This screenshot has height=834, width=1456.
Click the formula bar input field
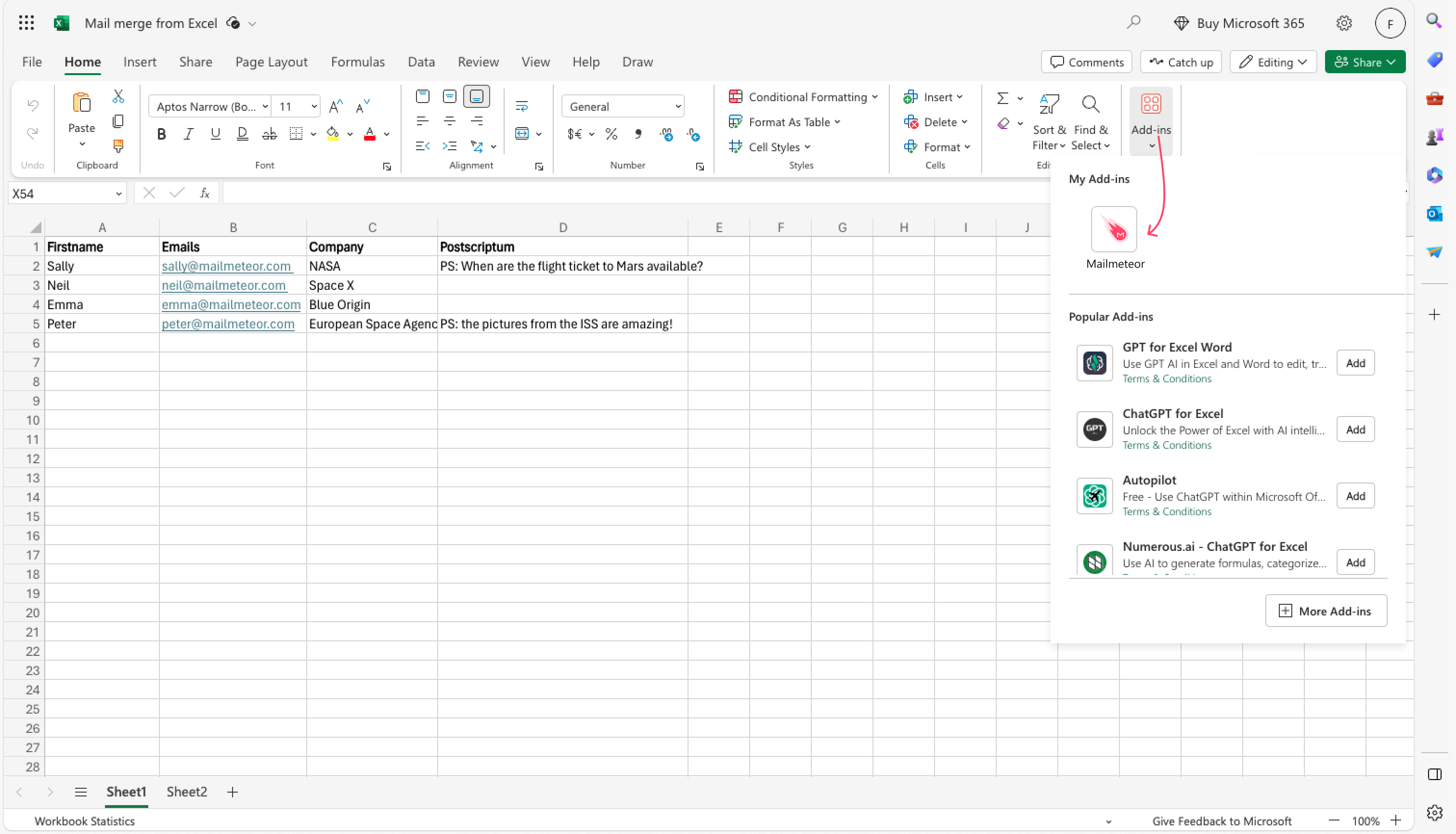[636, 193]
